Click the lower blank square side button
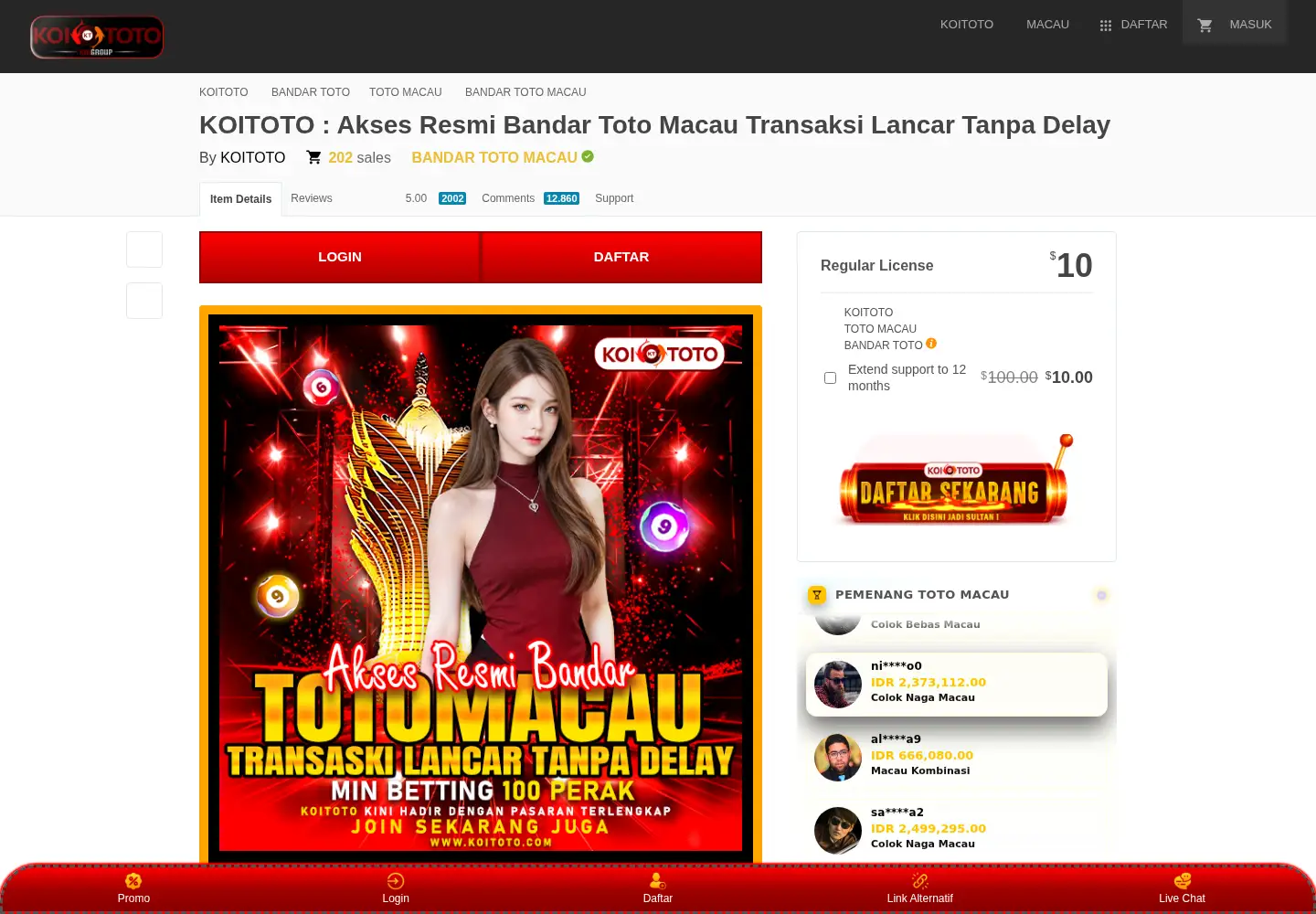The image size is (1316, 914). [x=144, y=301]
